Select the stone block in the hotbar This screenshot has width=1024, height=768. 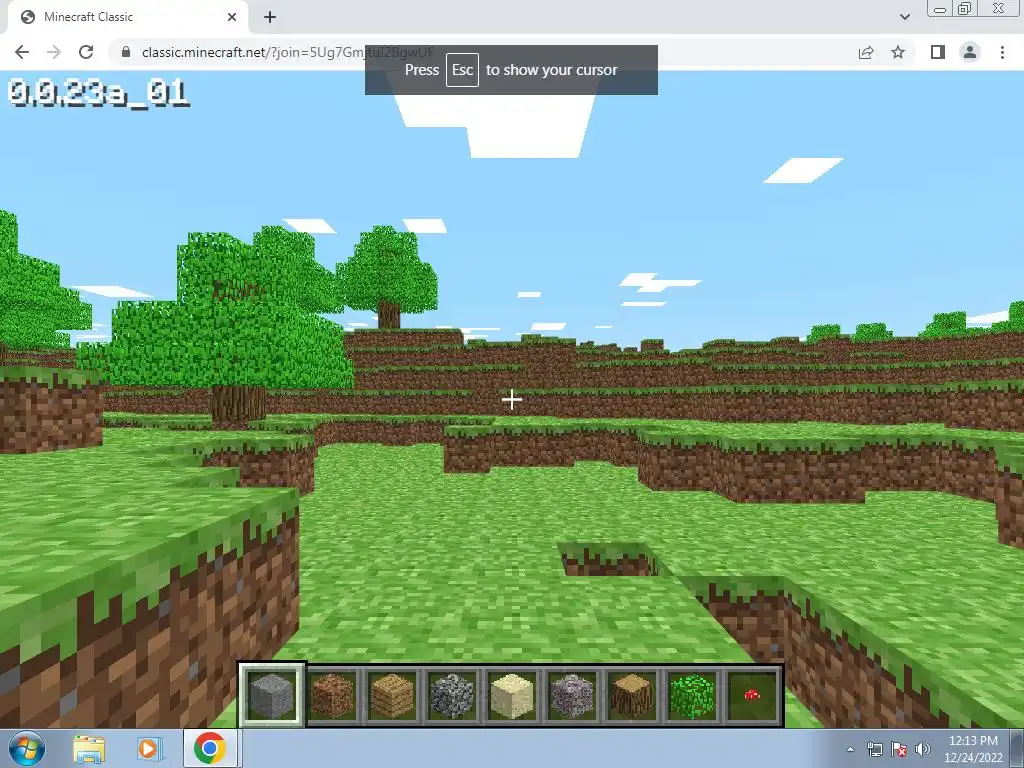[272, 695]
